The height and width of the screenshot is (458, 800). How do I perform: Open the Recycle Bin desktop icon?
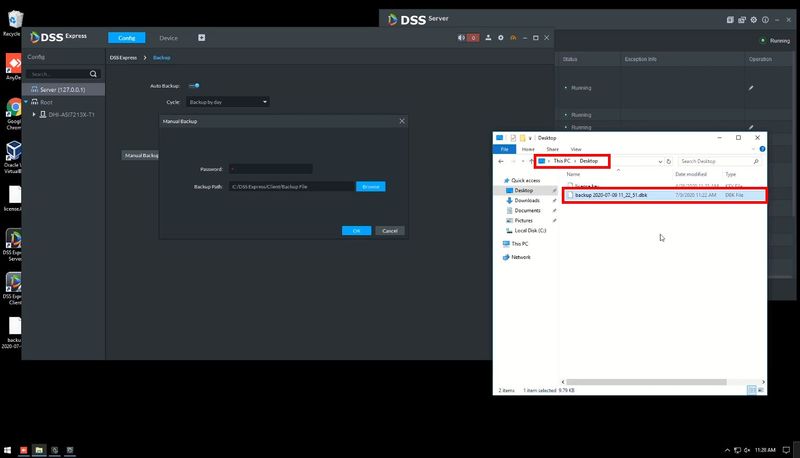point(14,23)
